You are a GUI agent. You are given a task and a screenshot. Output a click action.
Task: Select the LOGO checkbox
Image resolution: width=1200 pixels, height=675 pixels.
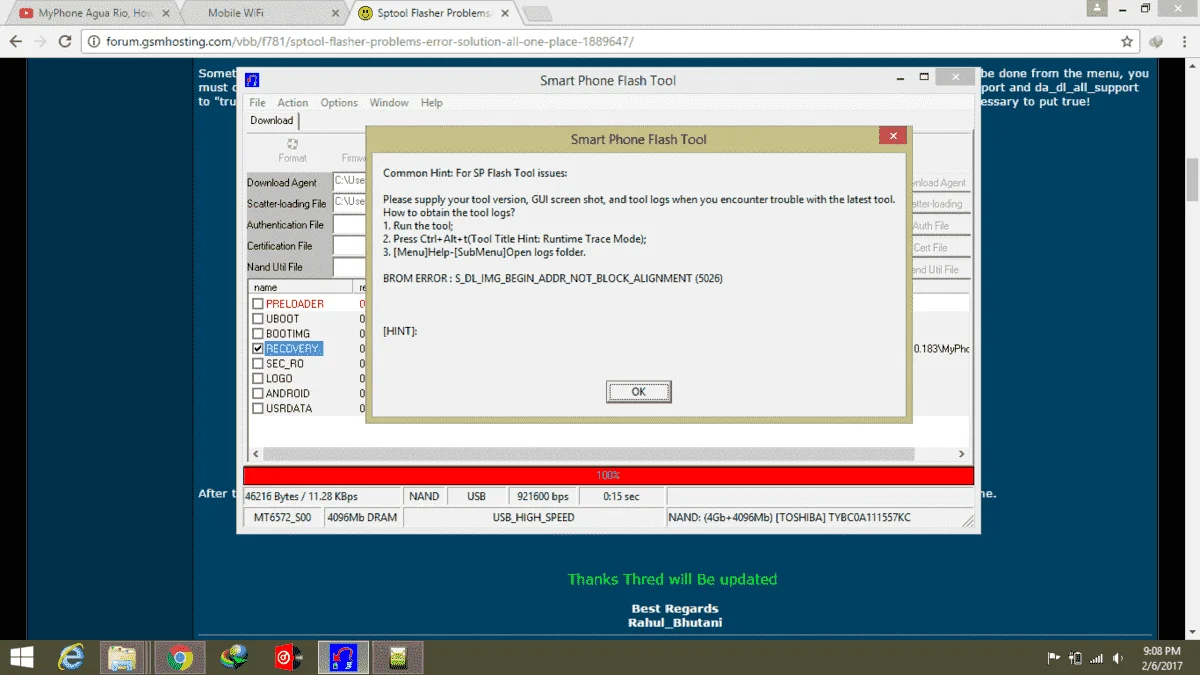pos(258,379)
